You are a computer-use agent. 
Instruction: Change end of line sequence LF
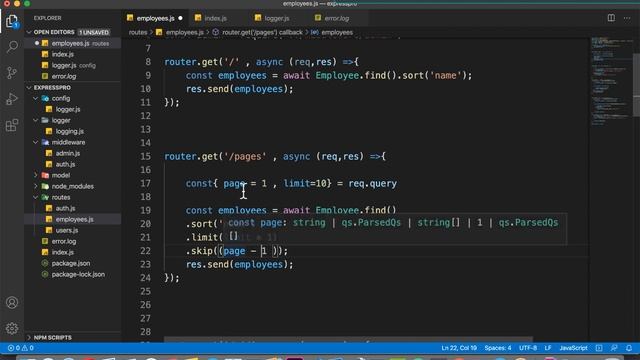coord(548,348)
